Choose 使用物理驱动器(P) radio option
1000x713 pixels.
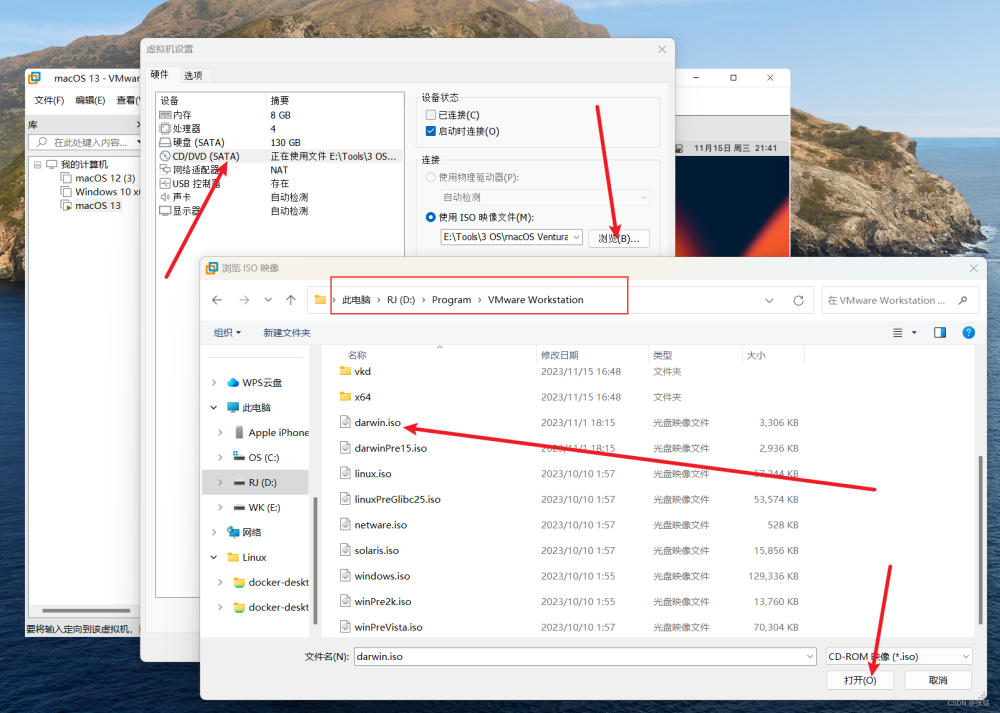coord(430,177)
